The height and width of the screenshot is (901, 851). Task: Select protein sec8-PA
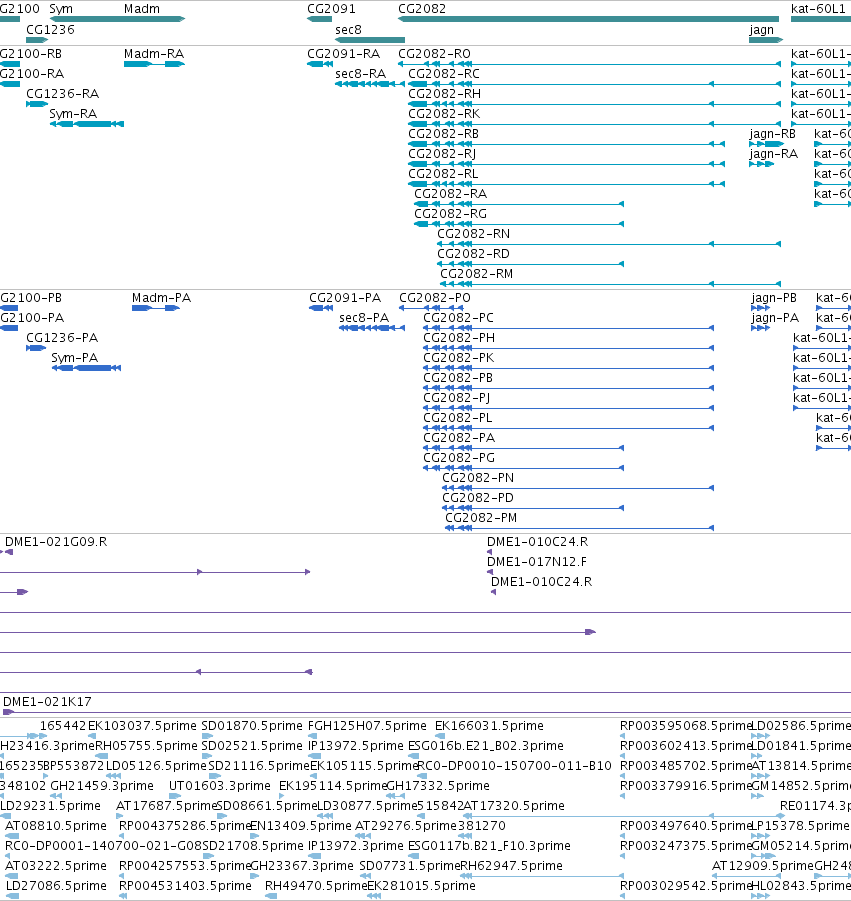[x=364, y=318]
